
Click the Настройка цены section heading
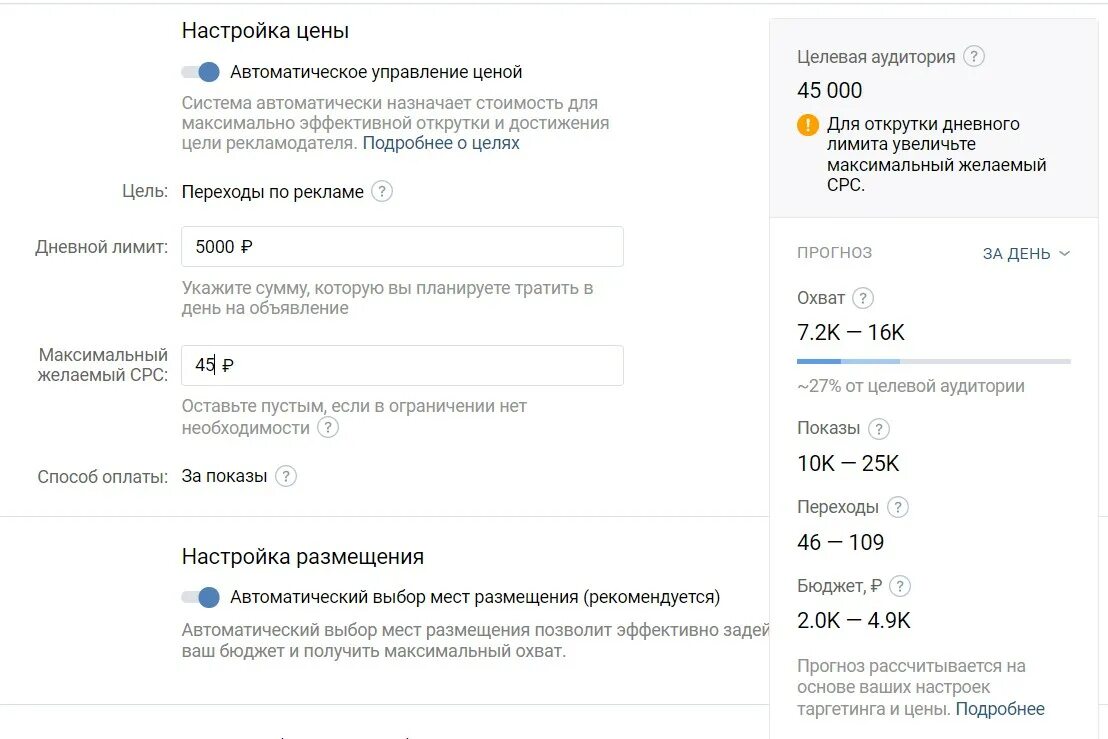pos(265,31)
